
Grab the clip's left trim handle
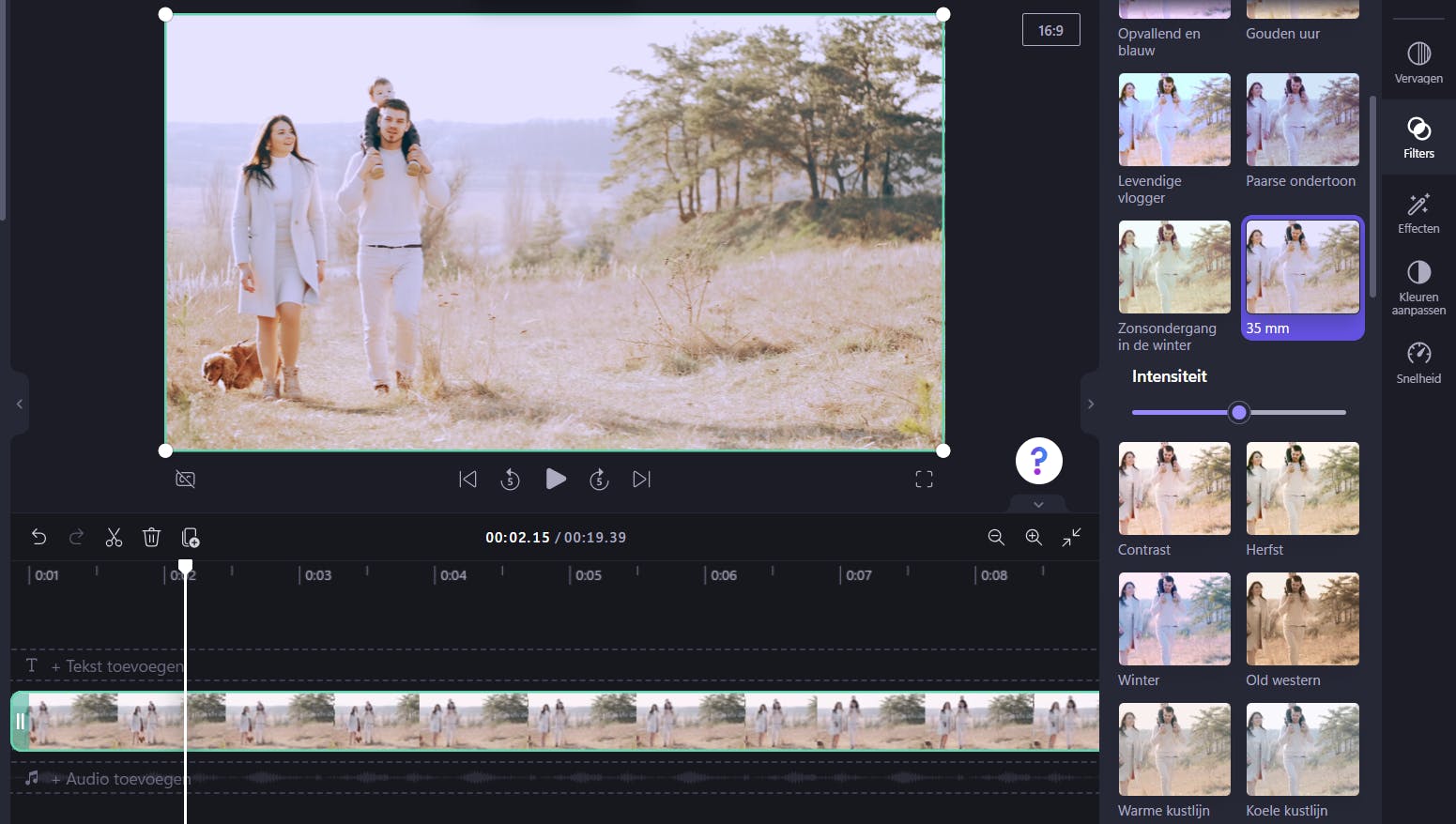point(20,721)
